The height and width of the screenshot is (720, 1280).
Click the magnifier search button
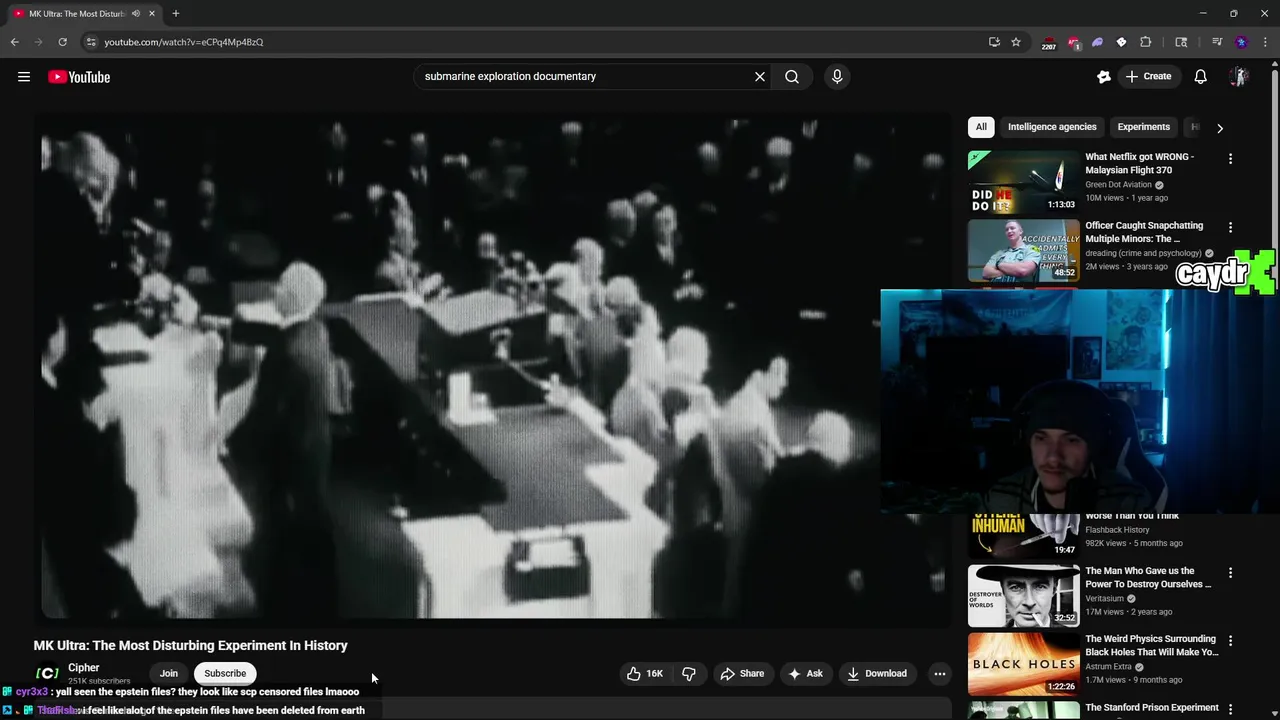coord(792,76)
